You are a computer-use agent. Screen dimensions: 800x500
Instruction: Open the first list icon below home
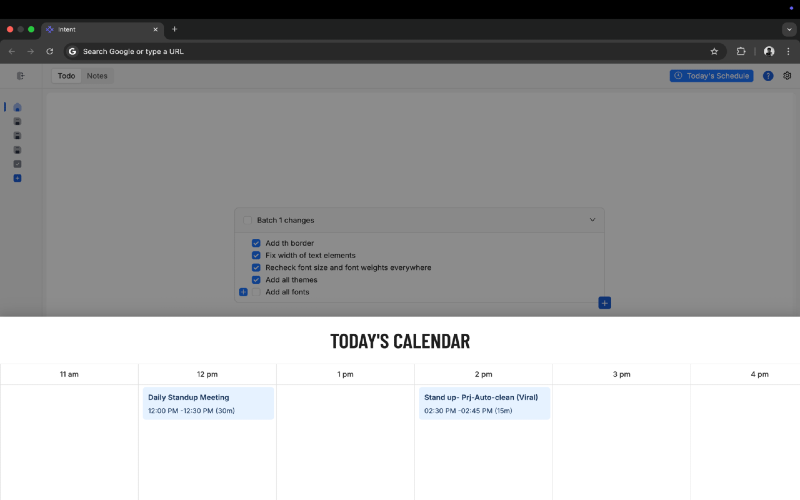(x=17, y=121)
